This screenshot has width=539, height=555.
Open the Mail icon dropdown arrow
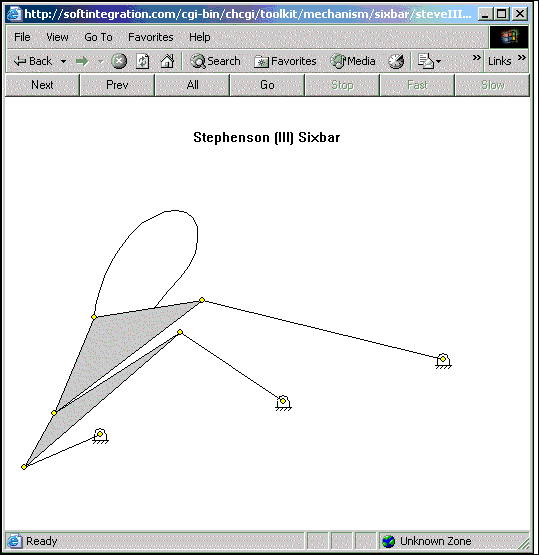click(x=438, y=62)
